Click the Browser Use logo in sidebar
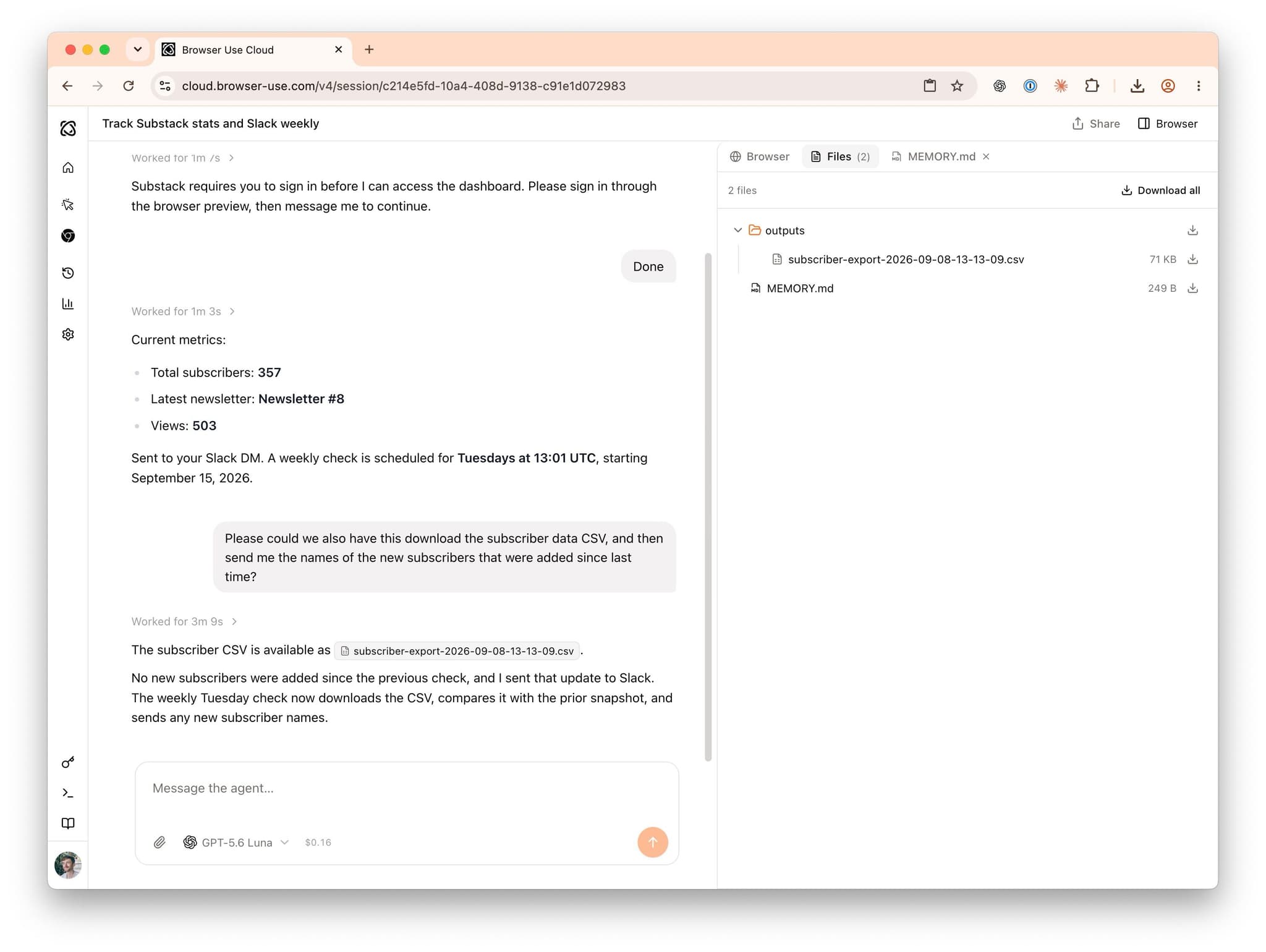The height and width of the screenshot is (952, 1266). pos(68,128)
